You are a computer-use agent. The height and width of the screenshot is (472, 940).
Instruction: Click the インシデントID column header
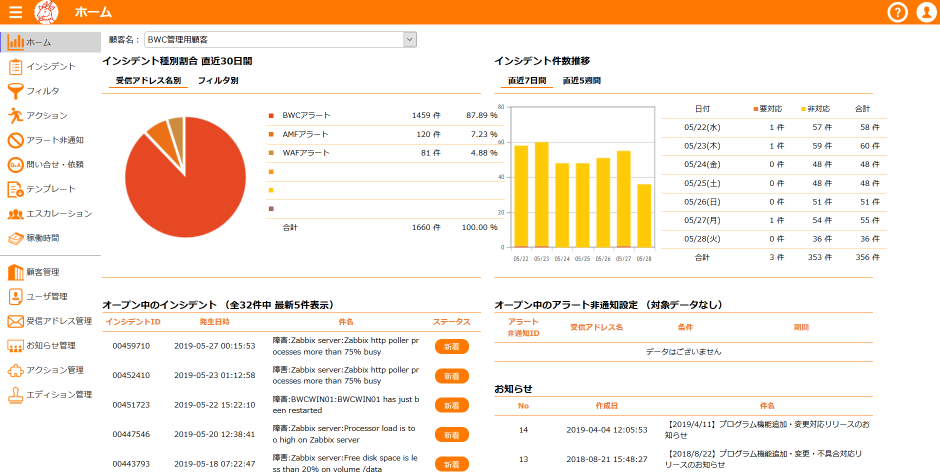[x=133, y=322]
